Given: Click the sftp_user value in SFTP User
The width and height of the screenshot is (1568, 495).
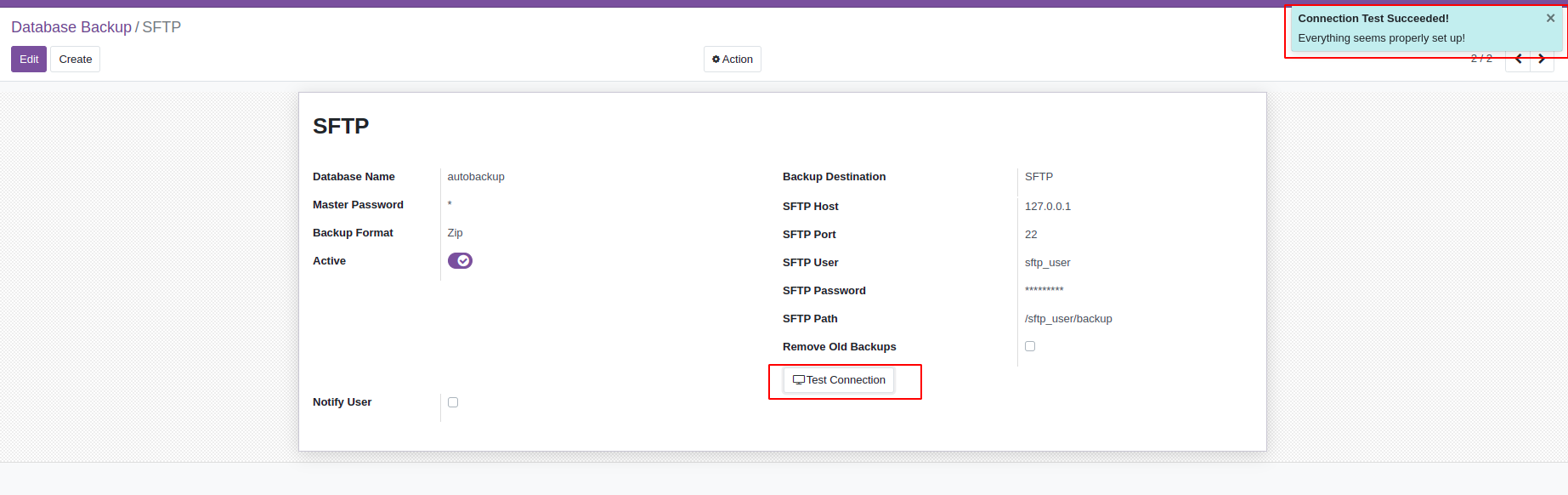Looking at the screenshot, I should coord(1047,263).
